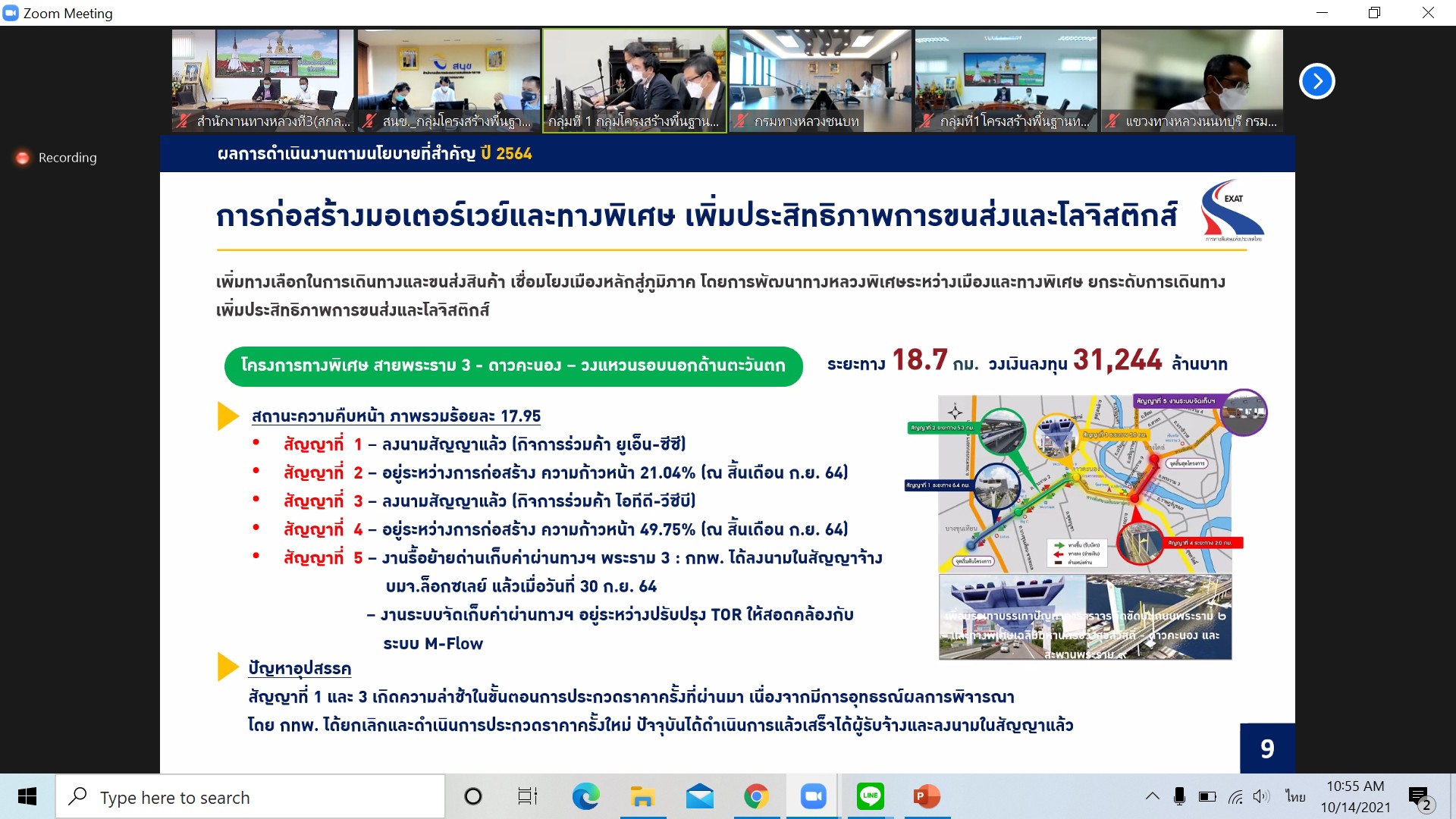Open File Explorer from taskbar
The image size is (1456, 819).
642,796
